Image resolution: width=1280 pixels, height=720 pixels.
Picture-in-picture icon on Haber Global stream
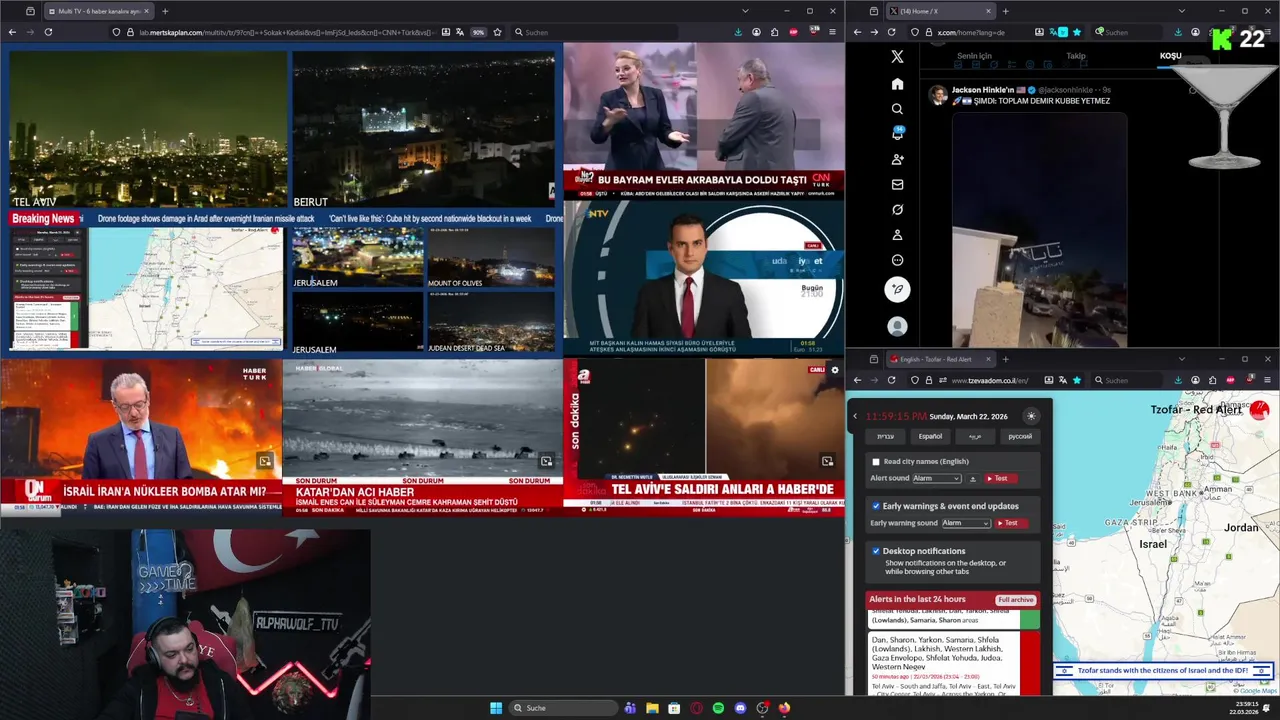[546, 461]
